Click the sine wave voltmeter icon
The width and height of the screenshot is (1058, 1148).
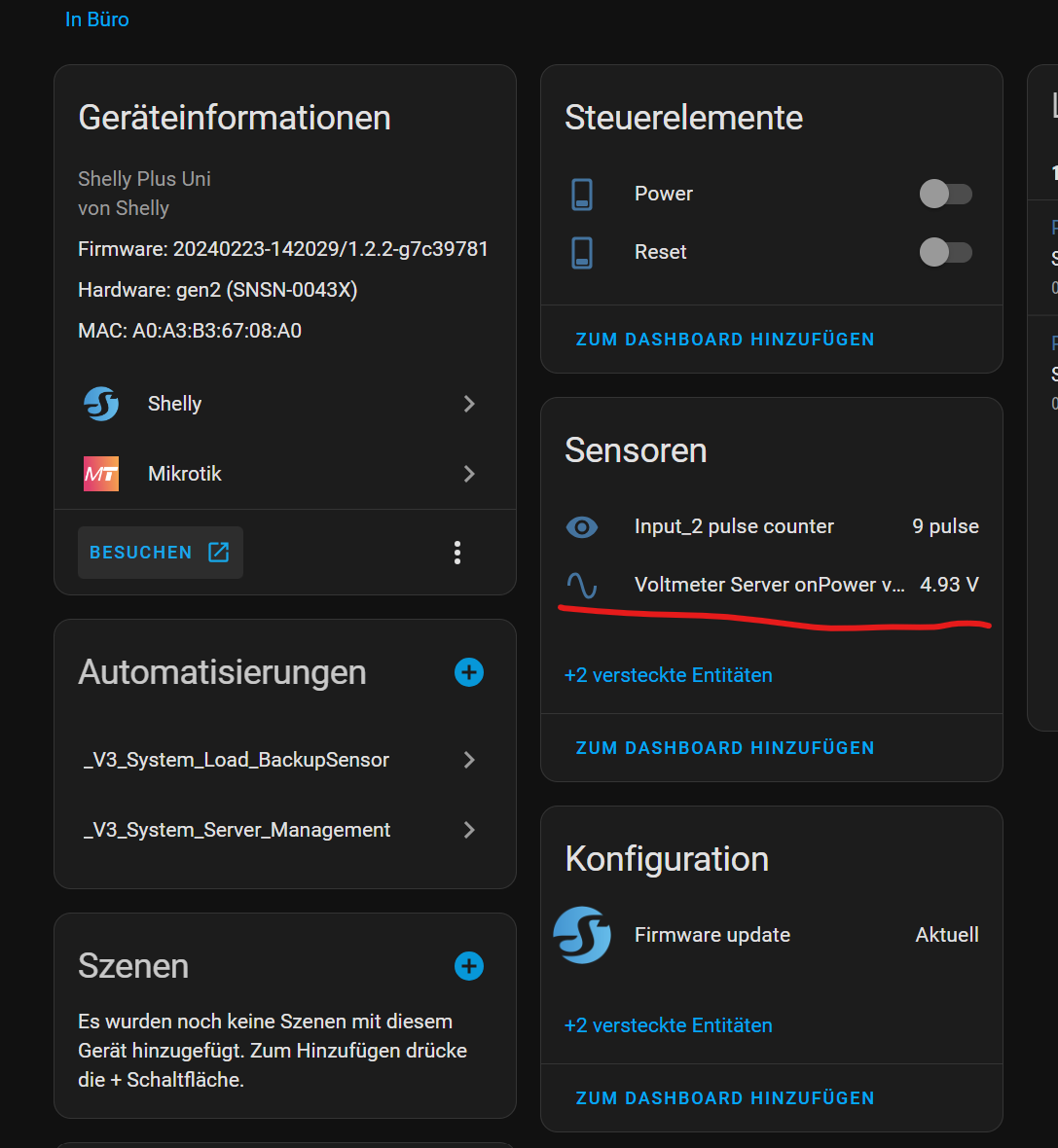(582, 585)
